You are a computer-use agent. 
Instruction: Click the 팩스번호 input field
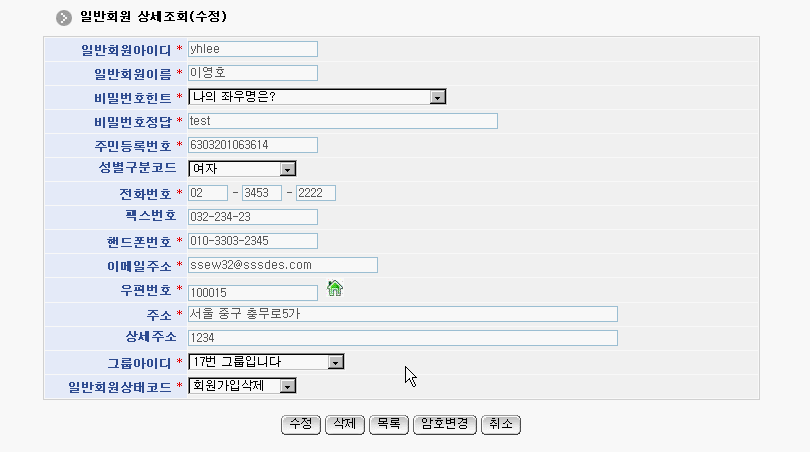tap(252, 217)
